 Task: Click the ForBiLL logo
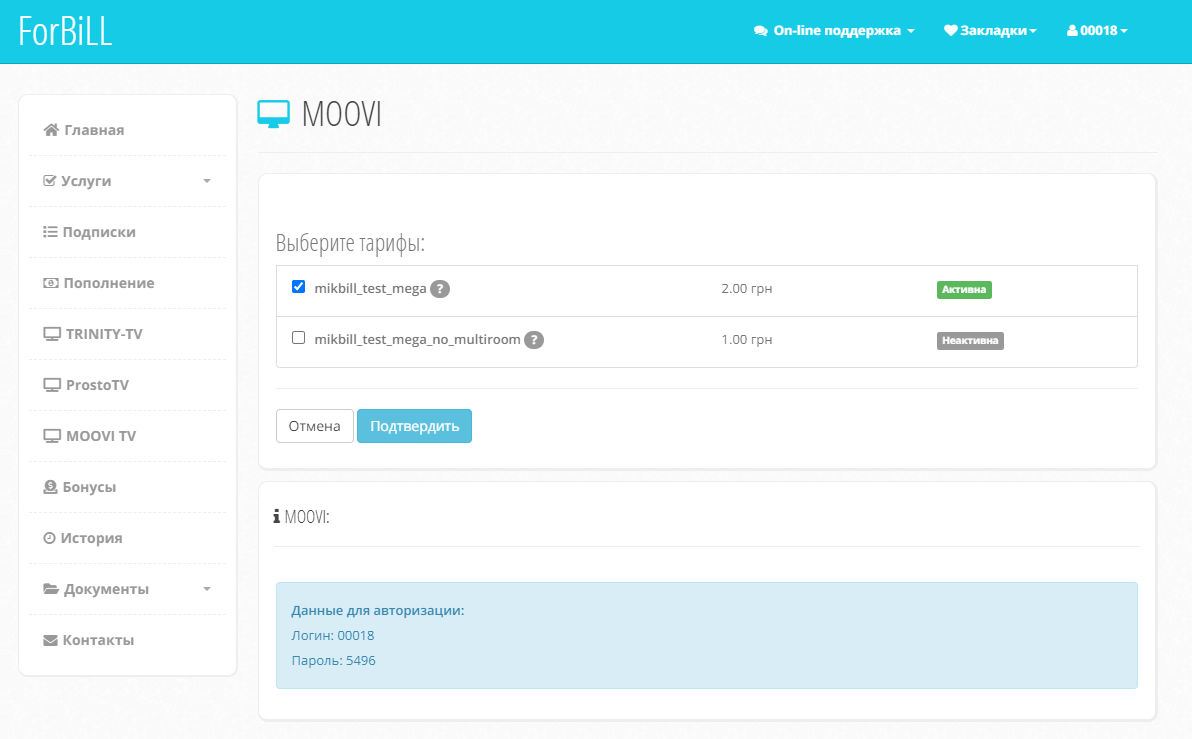(66, 31)
